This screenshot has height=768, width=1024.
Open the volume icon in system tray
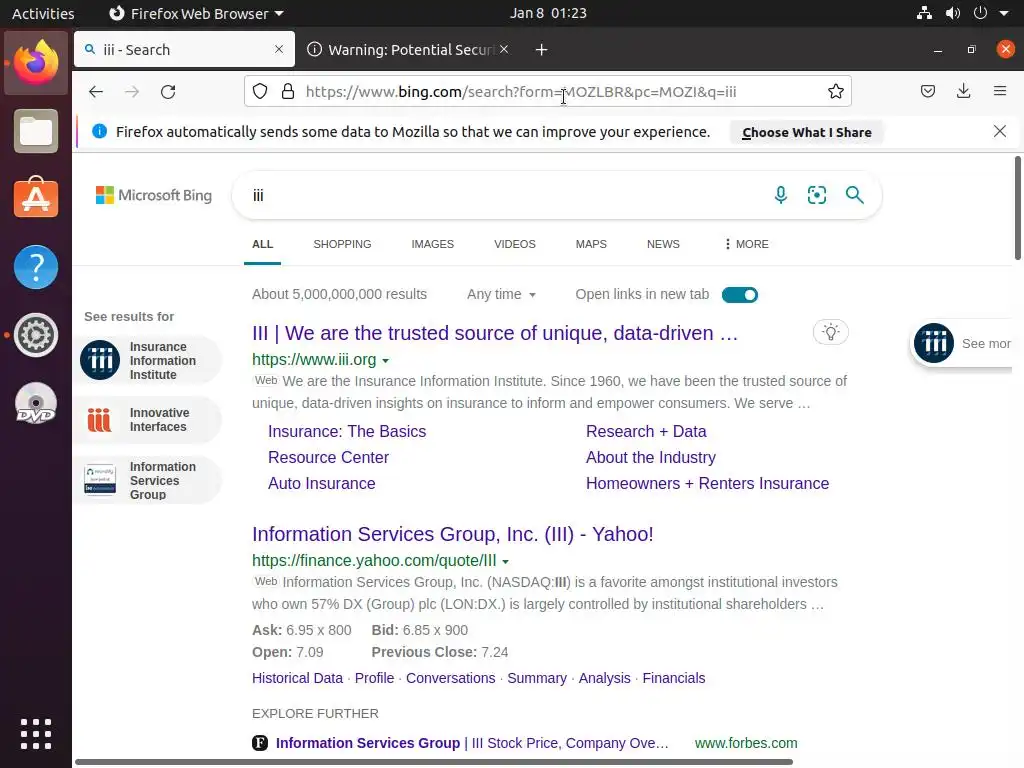(952, 13)
